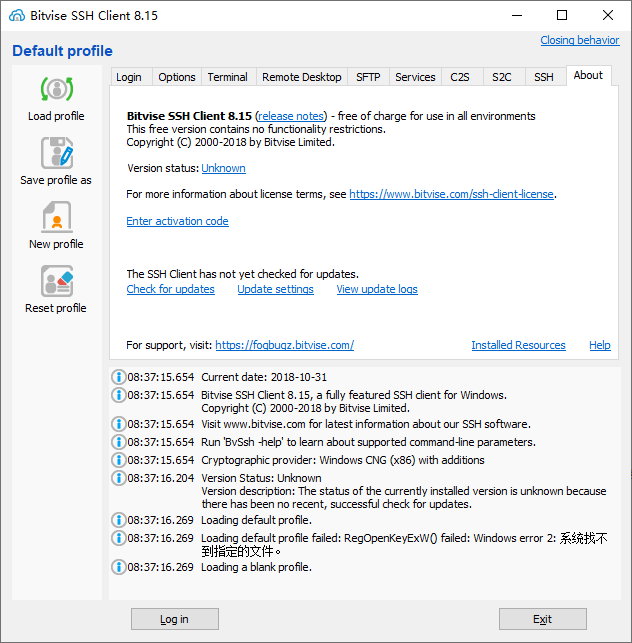Open the fogbugz.bitvise.com support link
This screenshot has height=643, width=632.
point(284,345)
